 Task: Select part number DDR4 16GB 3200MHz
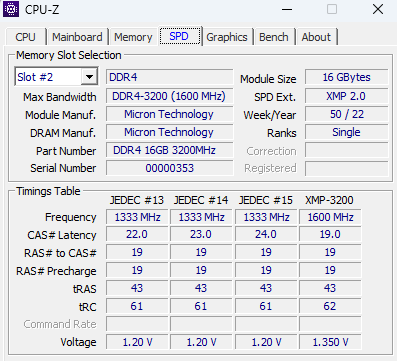point(169,150)
